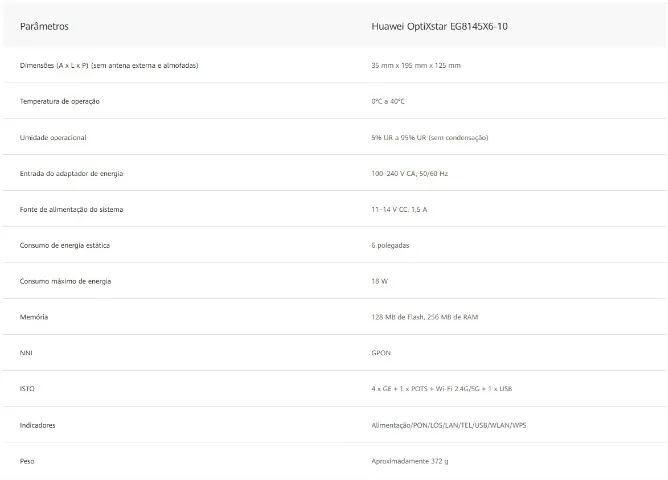Select the 'Temperatura de operação' label
Viewport: 668px width, 480px height.
click(x=59, y=101)
